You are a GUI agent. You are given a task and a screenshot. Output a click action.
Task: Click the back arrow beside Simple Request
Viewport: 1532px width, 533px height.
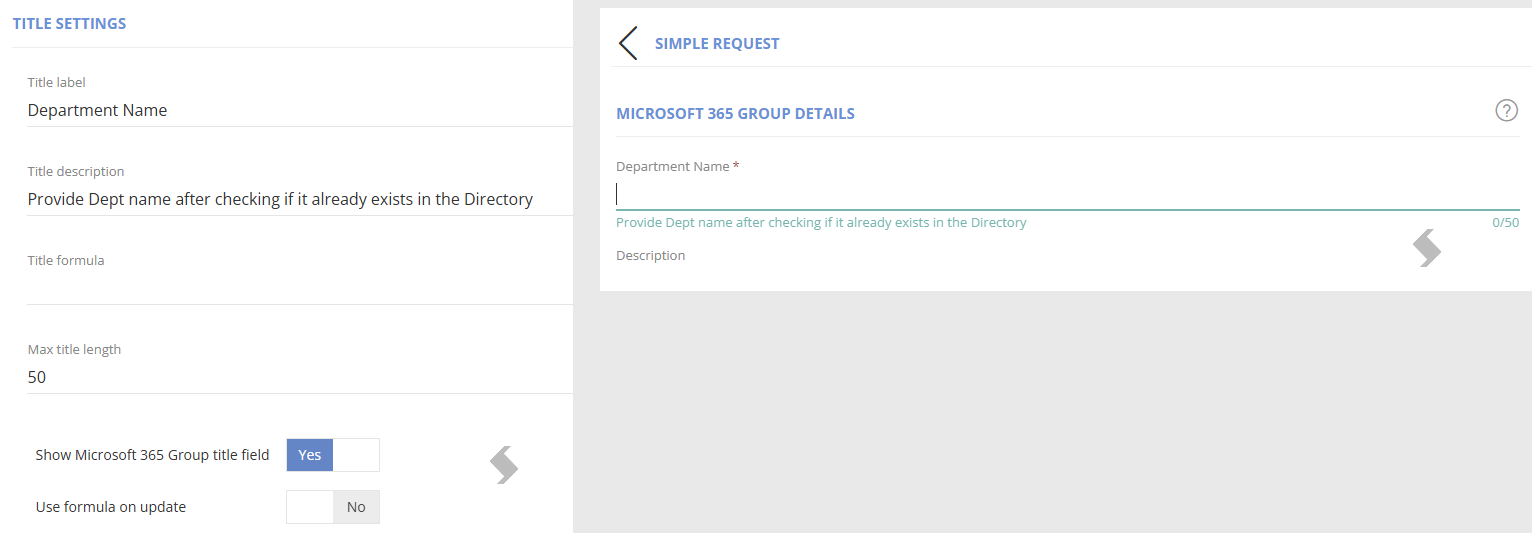click(628, 44)
